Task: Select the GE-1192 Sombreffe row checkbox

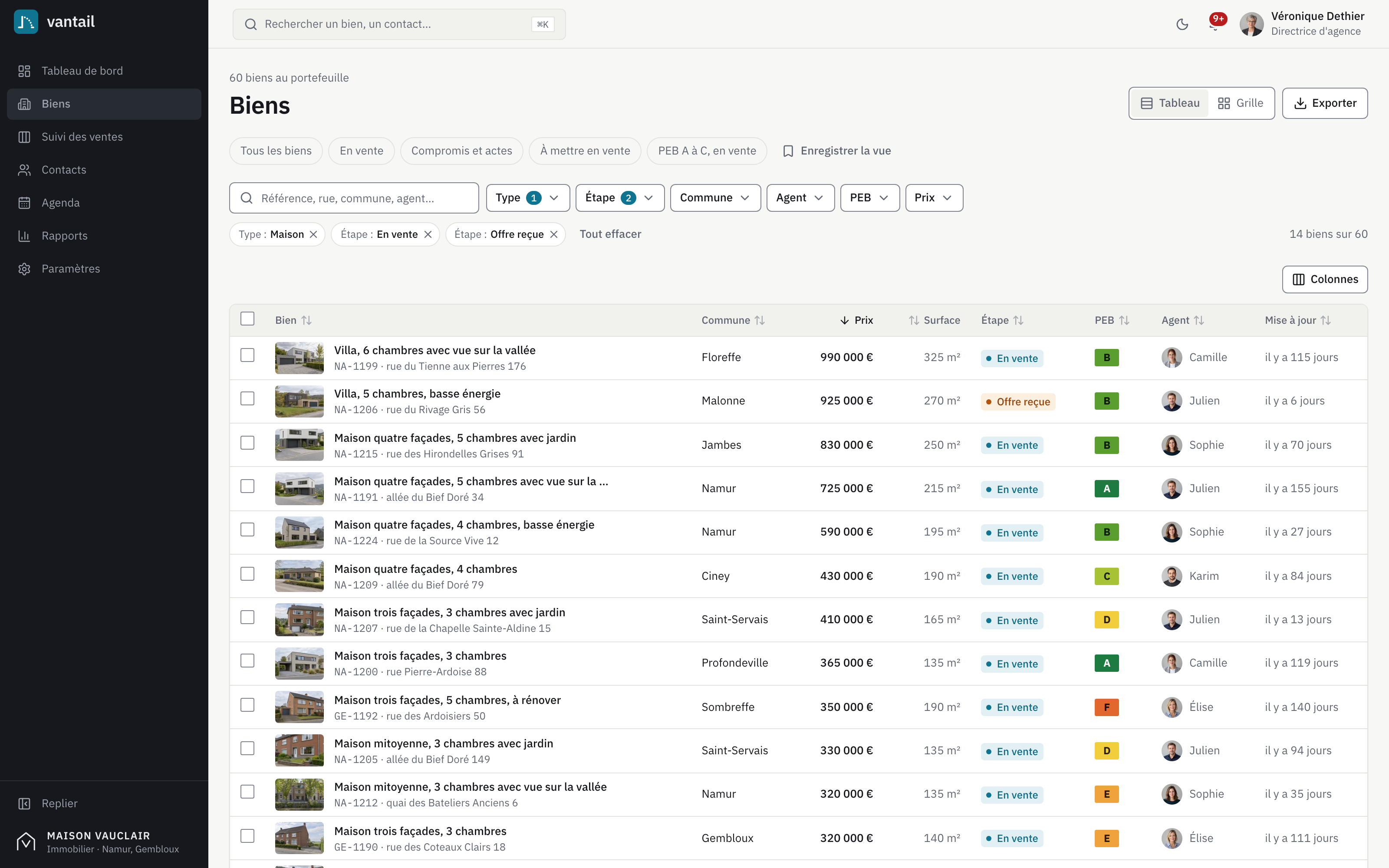Action: 247,705
